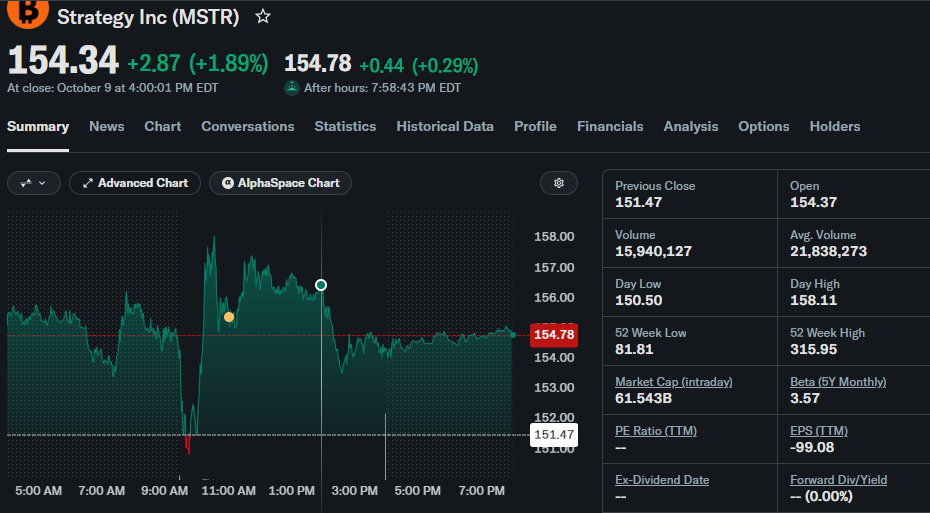
Task: Click the Ex-Dividend Date link
Action: 662,480
